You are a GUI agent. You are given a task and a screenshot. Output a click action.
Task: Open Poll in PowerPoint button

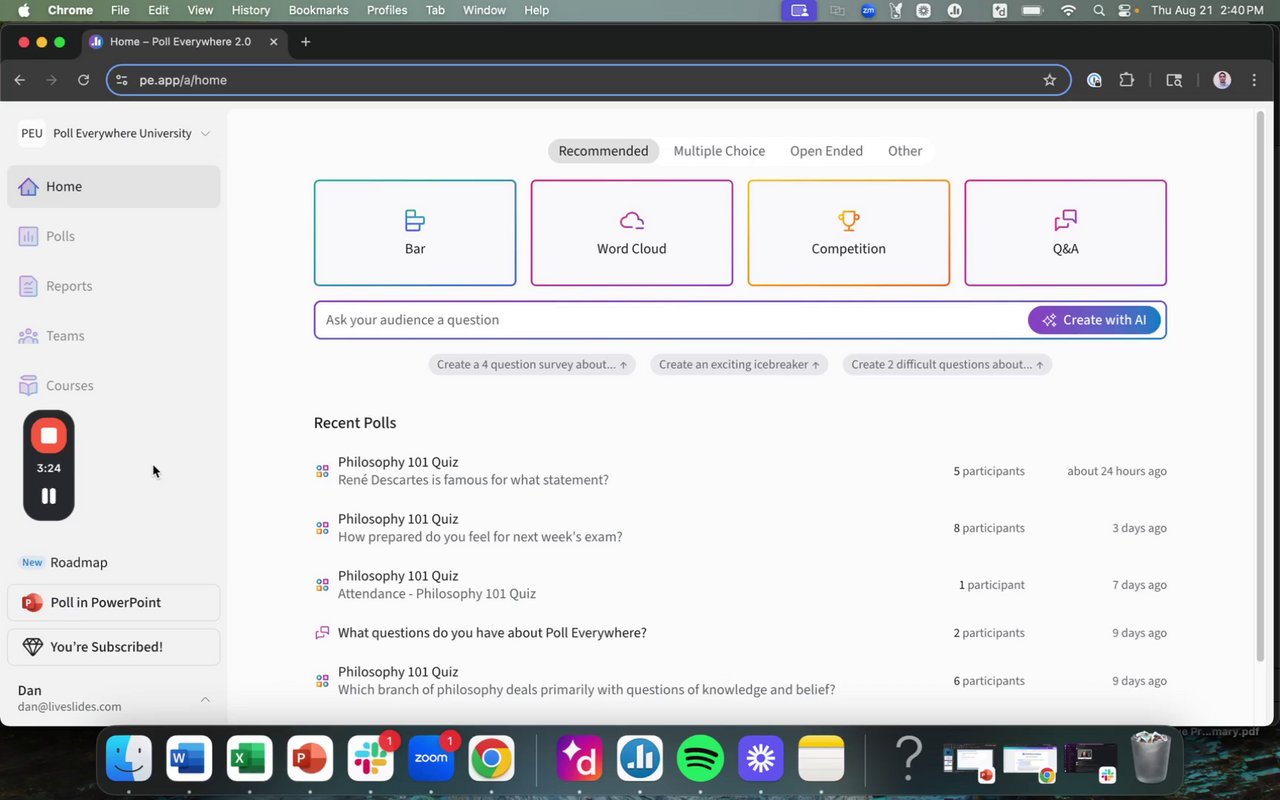coord(113,603)
